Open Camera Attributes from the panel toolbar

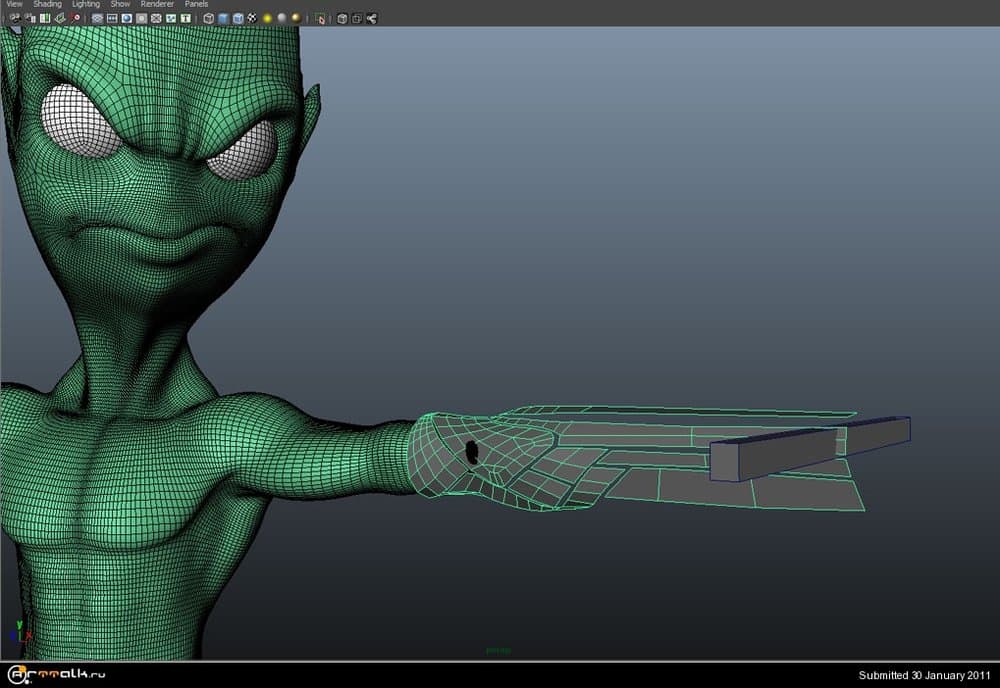click(x=30, y=18)
